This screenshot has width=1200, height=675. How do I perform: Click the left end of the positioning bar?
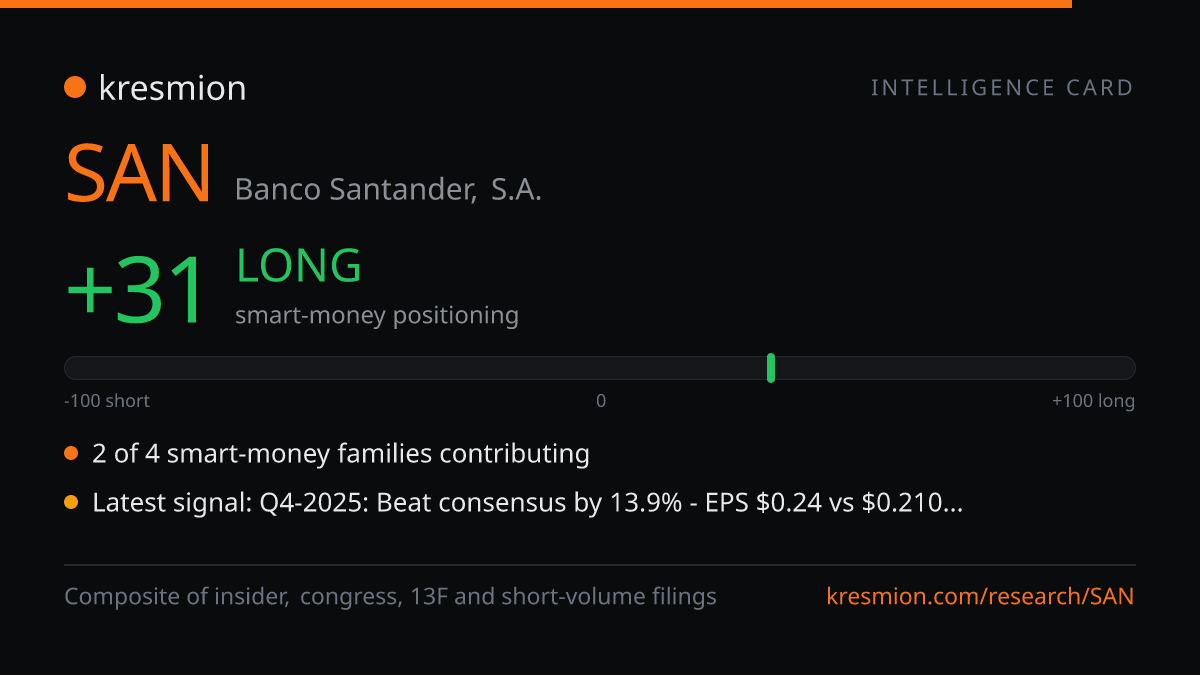(72, 368)
